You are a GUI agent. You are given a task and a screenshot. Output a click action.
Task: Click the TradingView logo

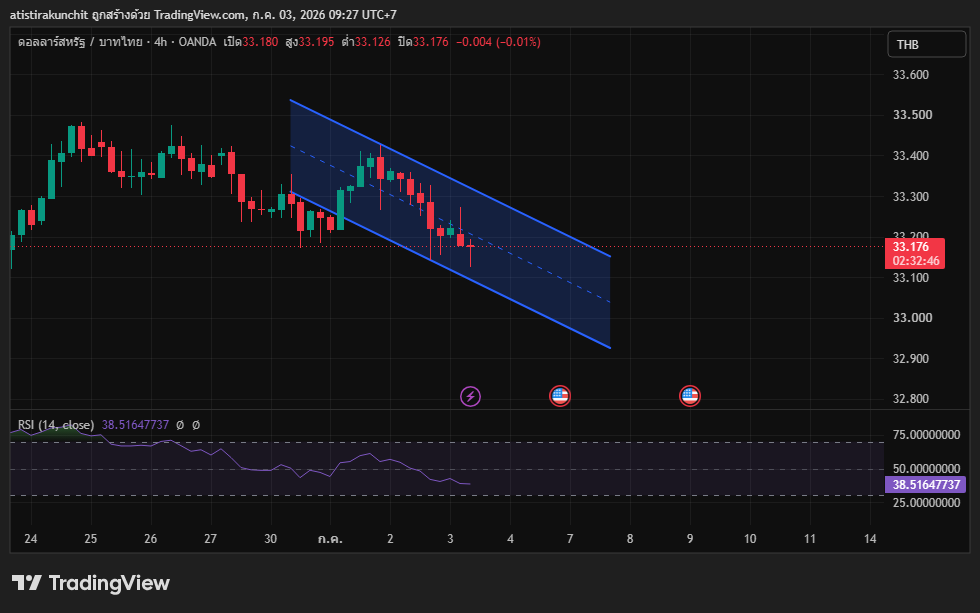tap(91, 583)
